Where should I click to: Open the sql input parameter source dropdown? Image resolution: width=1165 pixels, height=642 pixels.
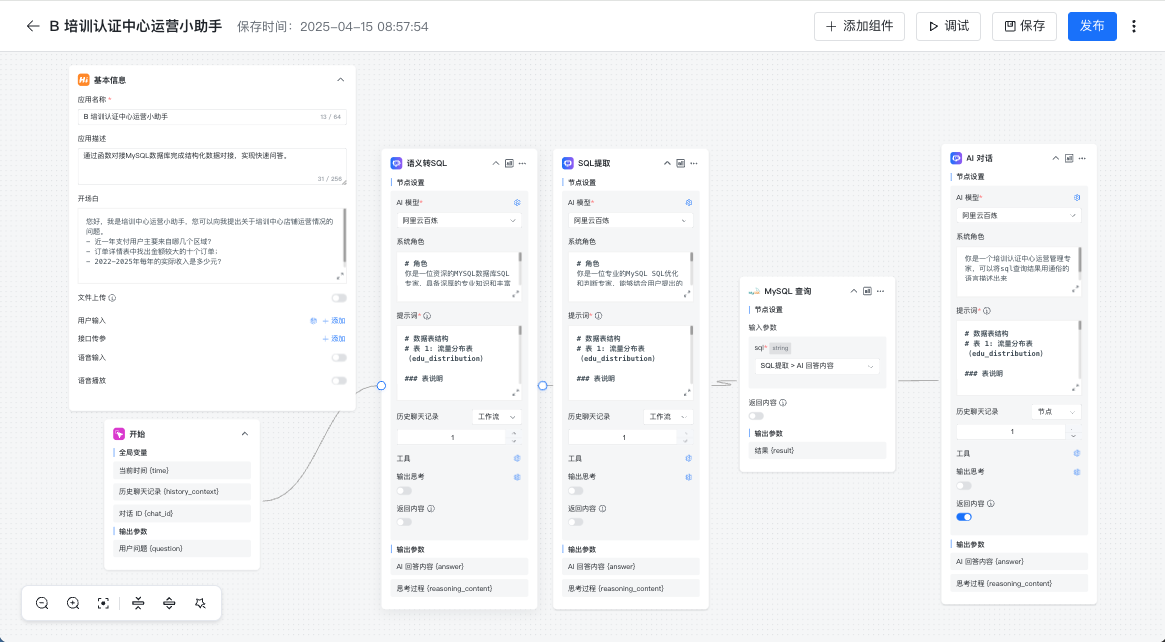pos(816,366)
